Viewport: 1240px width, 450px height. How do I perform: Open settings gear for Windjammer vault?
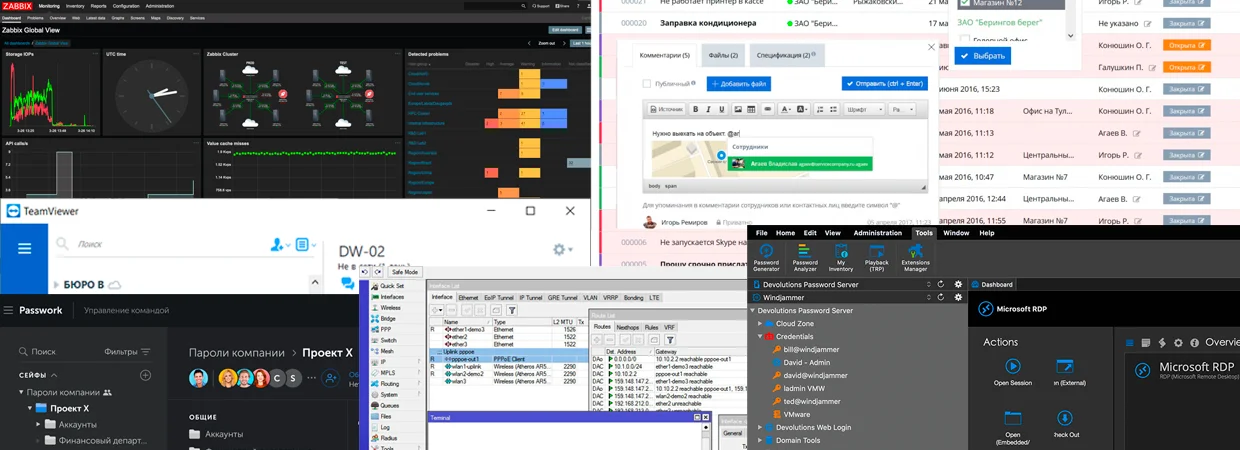pos(958,298)
